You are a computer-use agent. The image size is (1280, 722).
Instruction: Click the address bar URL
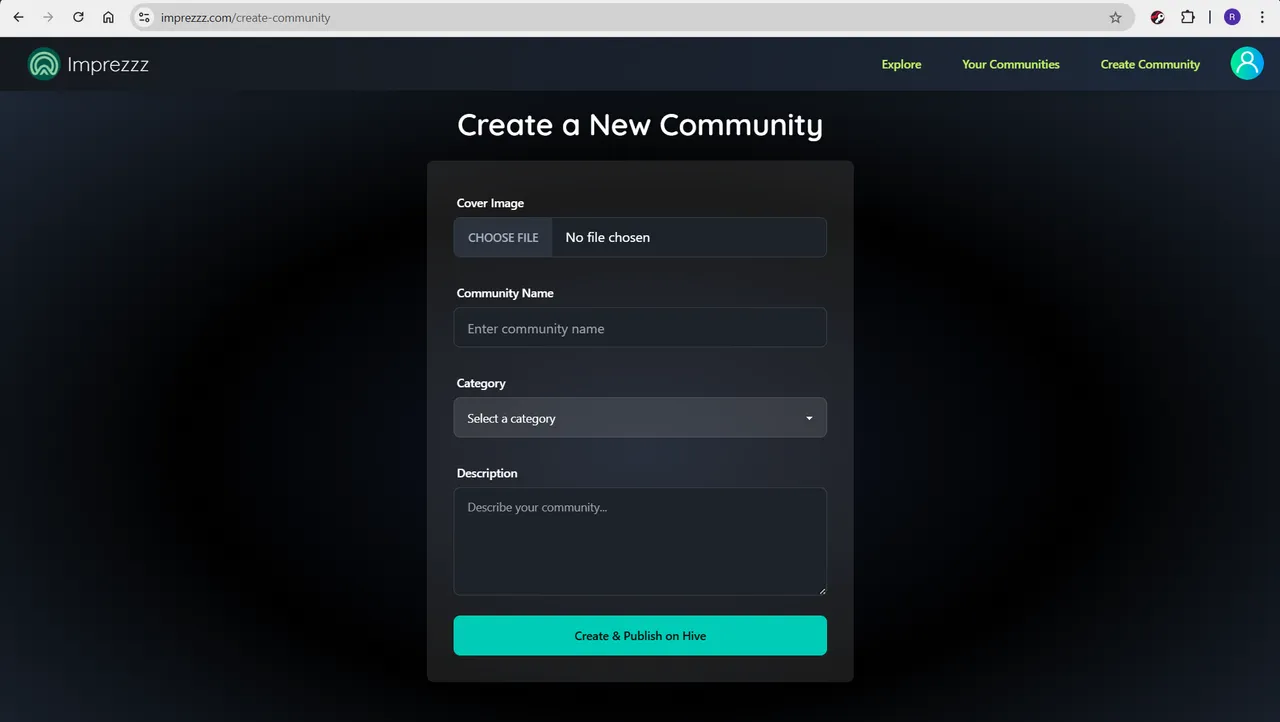245,17
